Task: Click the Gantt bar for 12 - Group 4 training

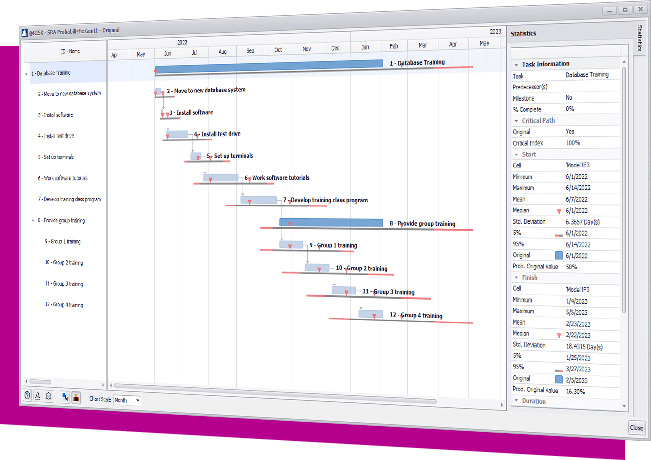Action: click(371, 314)
